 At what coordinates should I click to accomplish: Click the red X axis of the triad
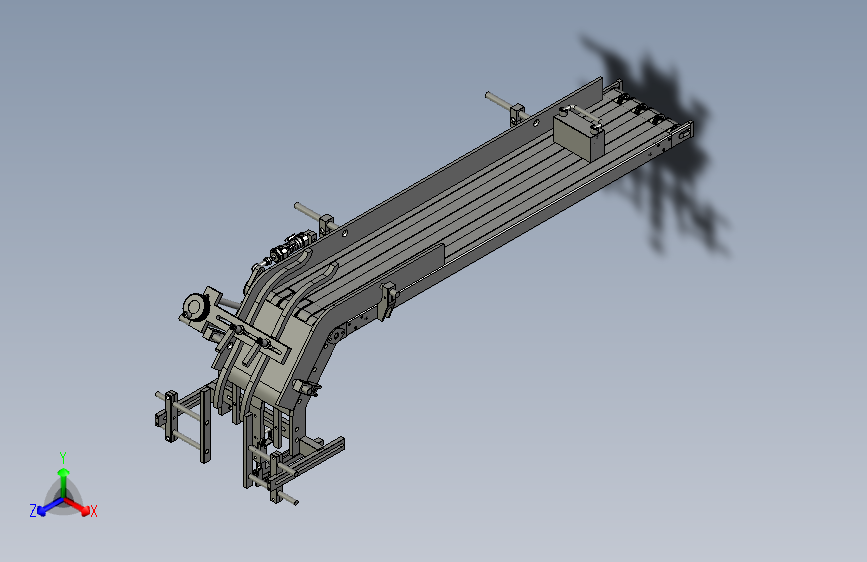78,506
